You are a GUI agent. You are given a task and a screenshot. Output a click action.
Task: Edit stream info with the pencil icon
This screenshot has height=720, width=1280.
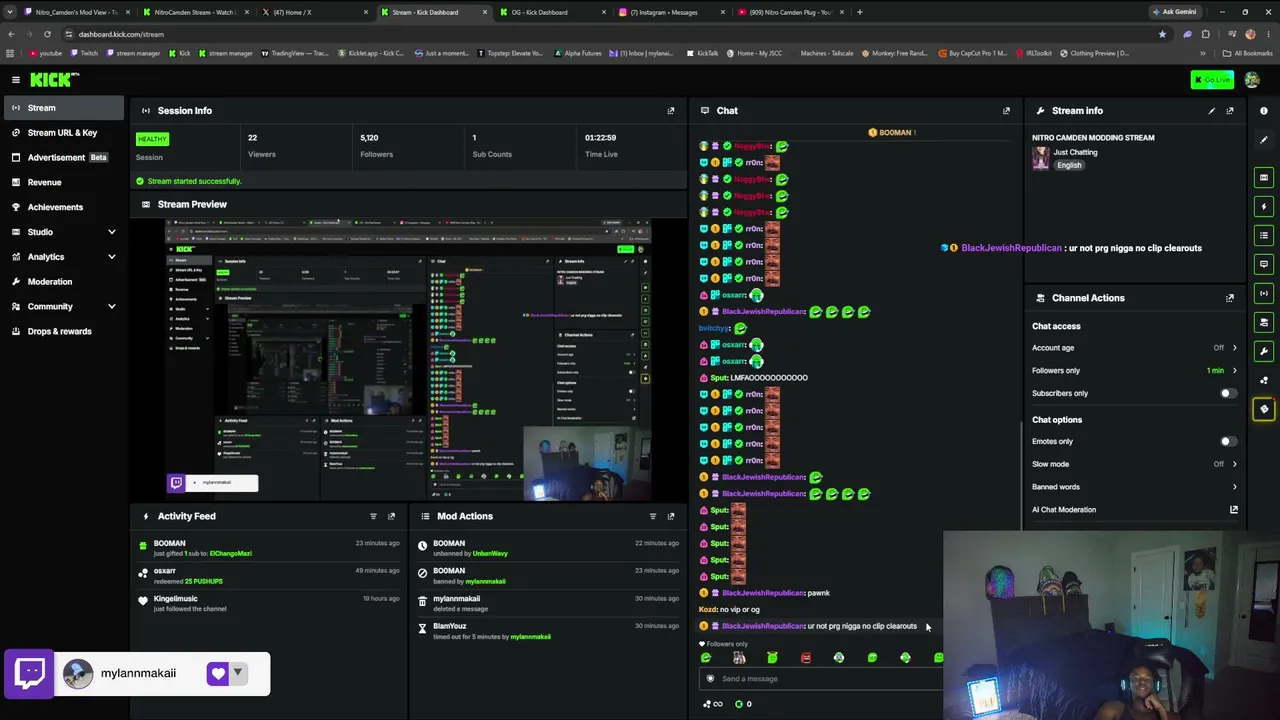coord(1212,111)
